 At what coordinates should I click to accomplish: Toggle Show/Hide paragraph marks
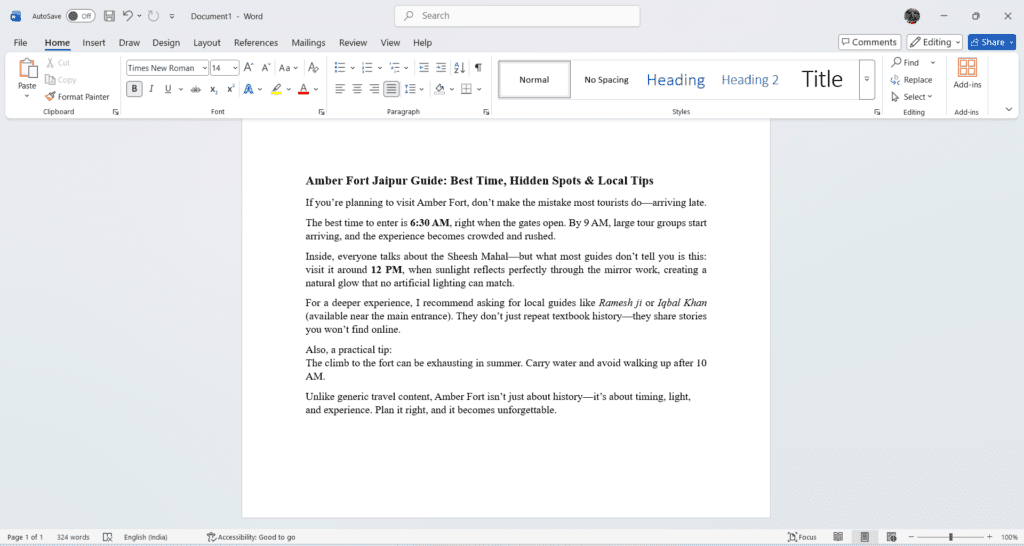tap(479, 67)
